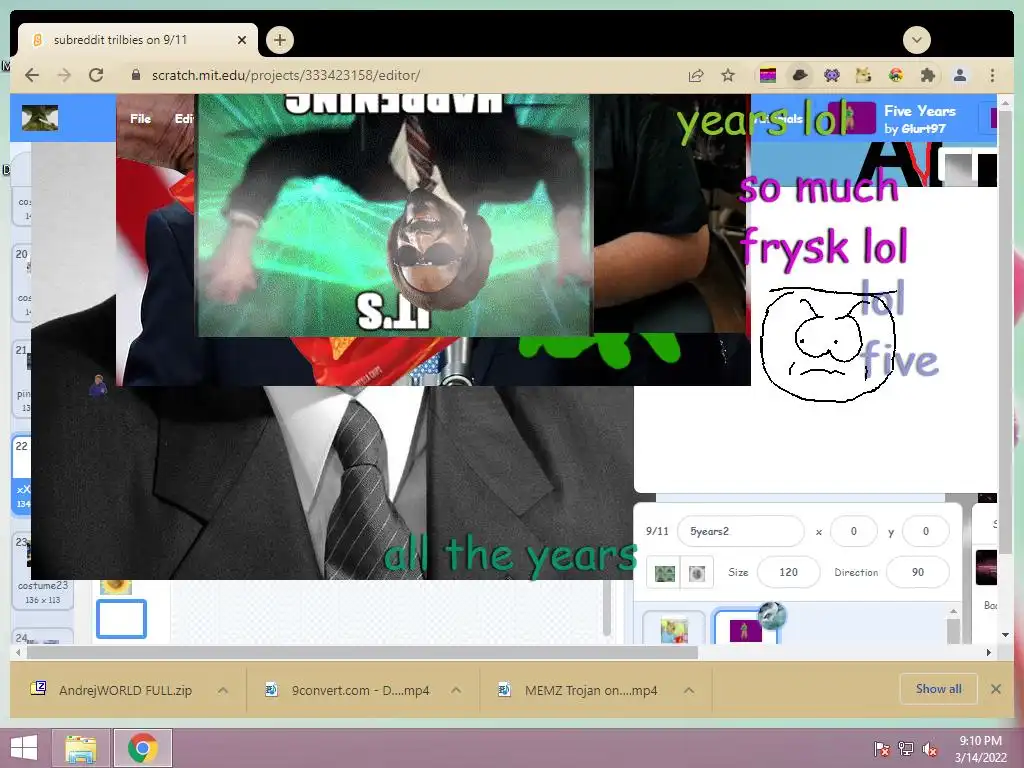Open the 'Five Years by Glurt97' project header
Screen dimensions: 1024x768
(920, 119)
